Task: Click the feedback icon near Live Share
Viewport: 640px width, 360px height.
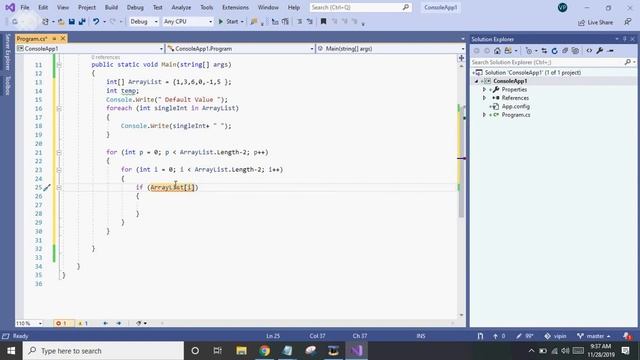Action: point(628,22)
